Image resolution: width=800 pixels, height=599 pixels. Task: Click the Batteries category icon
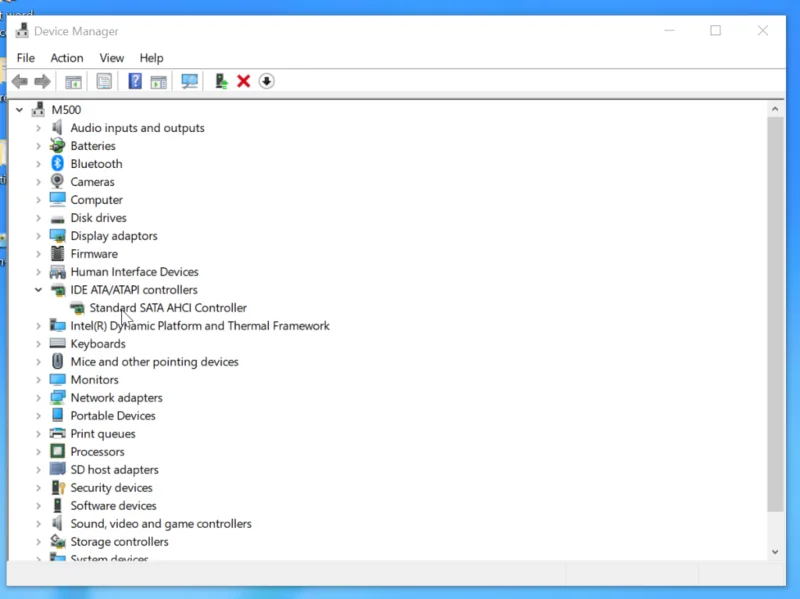point(57,145)
